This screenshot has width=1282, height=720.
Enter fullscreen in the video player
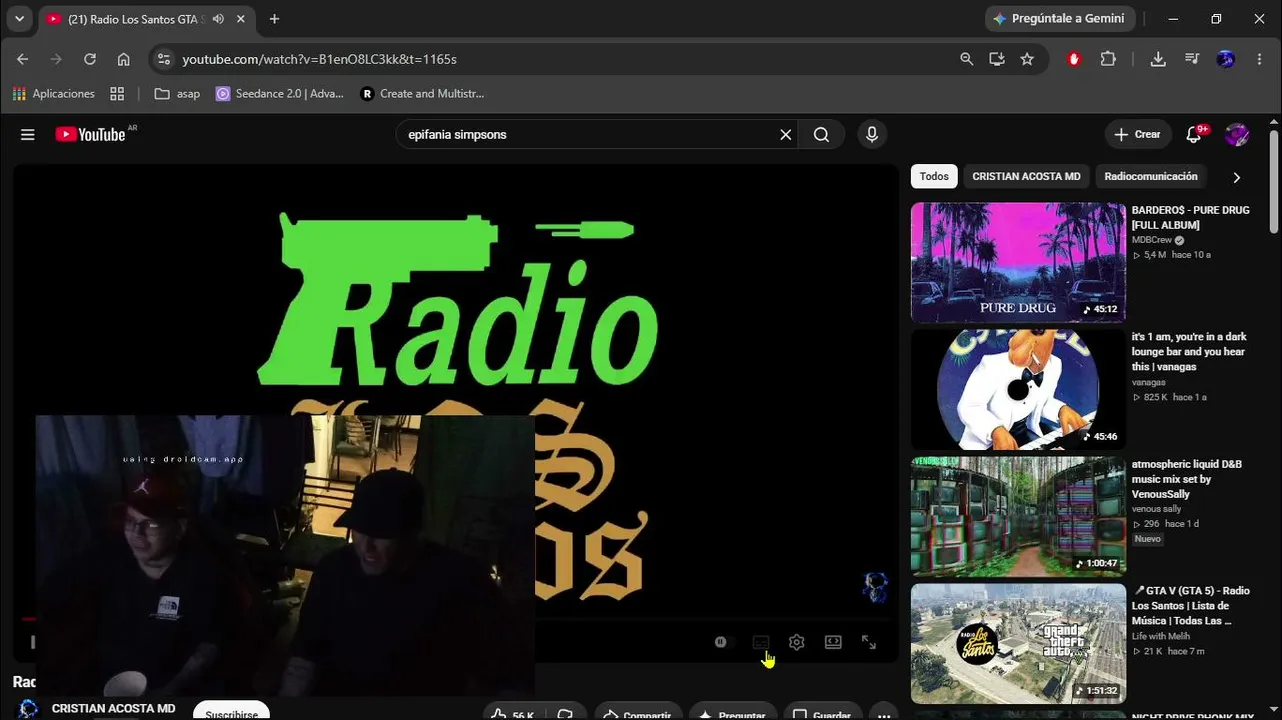point(869,642)
